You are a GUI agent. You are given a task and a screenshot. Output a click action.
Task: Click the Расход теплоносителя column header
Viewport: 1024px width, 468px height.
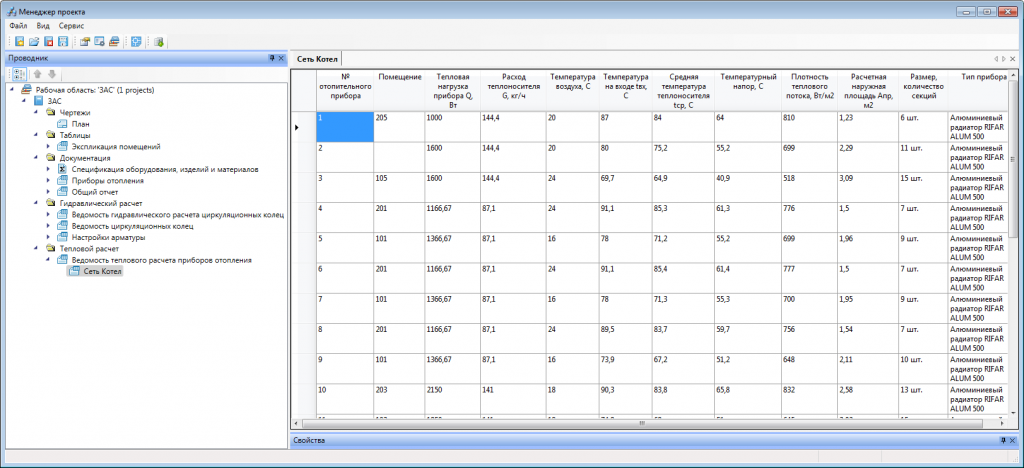click(513, 89)
